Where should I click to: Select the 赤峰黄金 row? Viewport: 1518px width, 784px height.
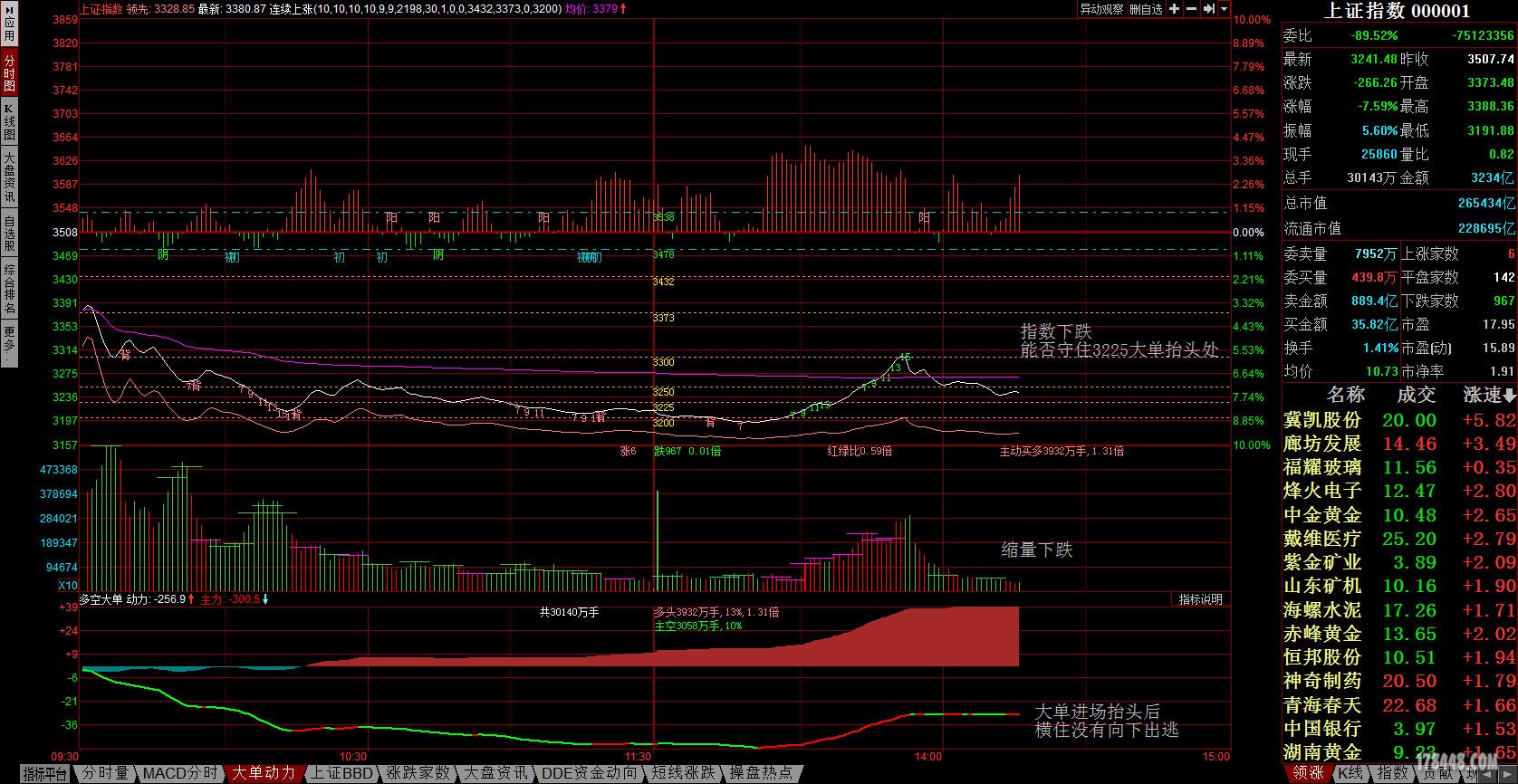(x=1399, y=634)
